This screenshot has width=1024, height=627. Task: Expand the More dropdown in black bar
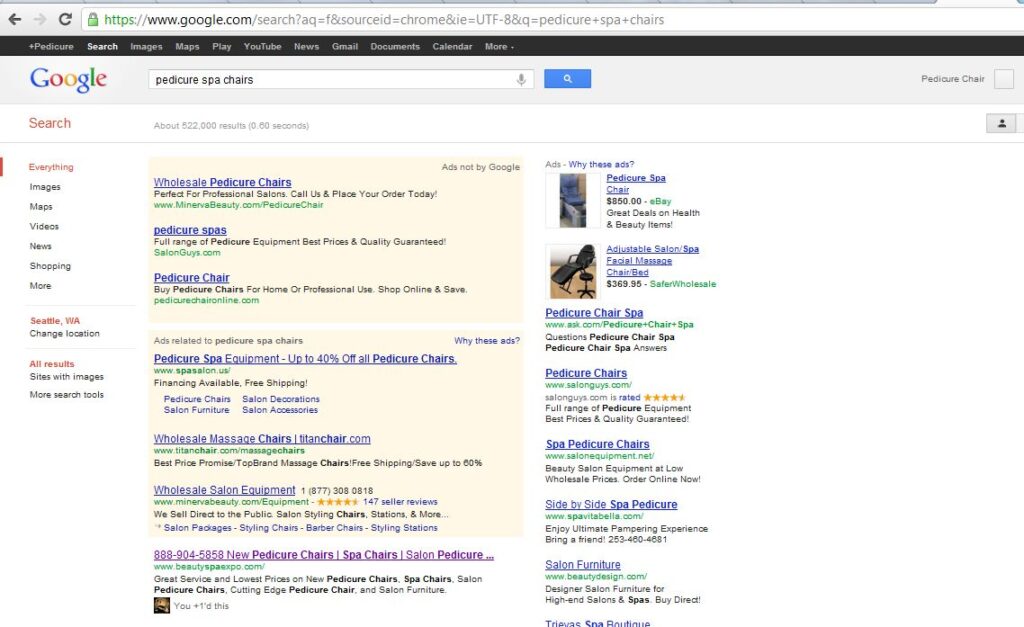(499, 46)
